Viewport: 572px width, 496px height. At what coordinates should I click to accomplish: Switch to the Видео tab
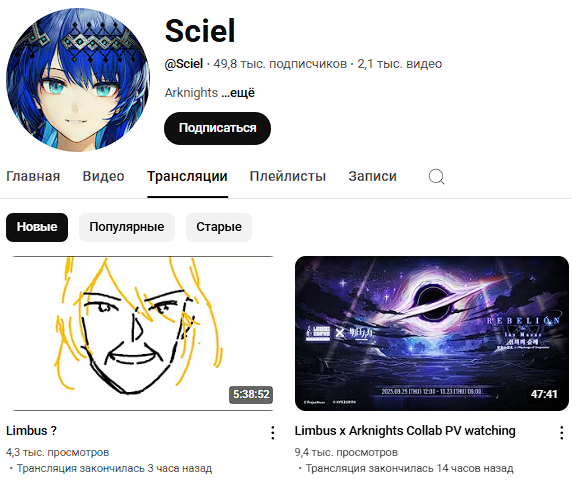(104, 176)
